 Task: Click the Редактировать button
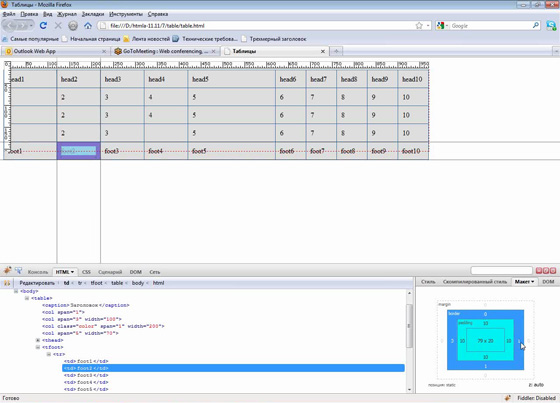(37, 283)
